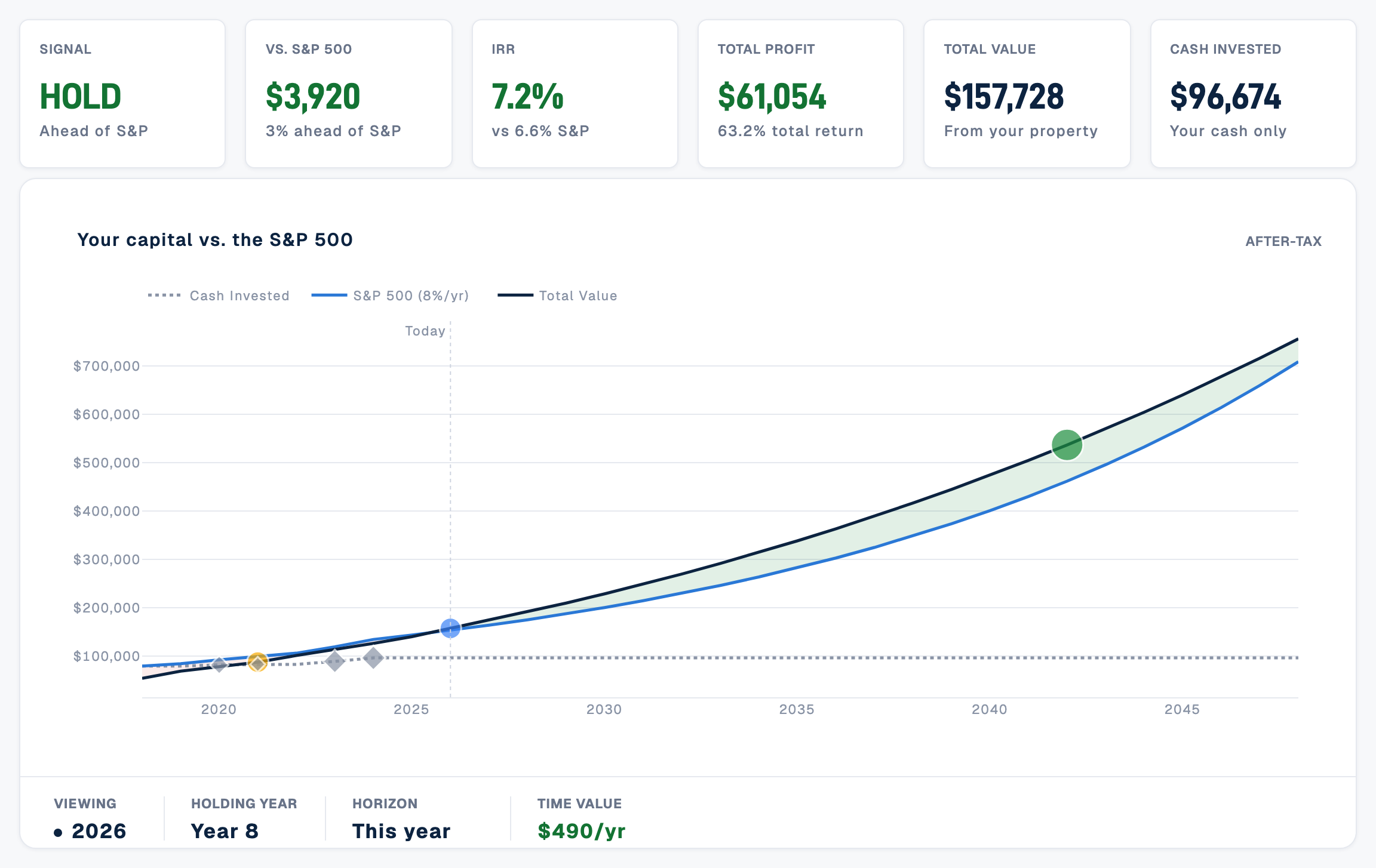Click the green marker circle on chart
The height and width of the screenshot is (868, 1376).
point(1067,445)
